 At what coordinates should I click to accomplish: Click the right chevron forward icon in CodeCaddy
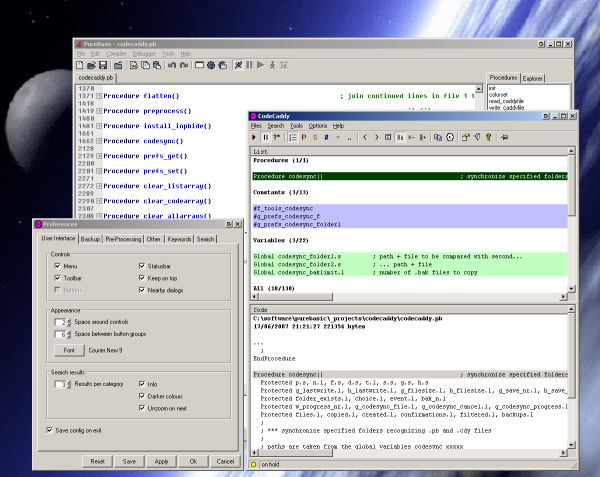tap(377, 136)
